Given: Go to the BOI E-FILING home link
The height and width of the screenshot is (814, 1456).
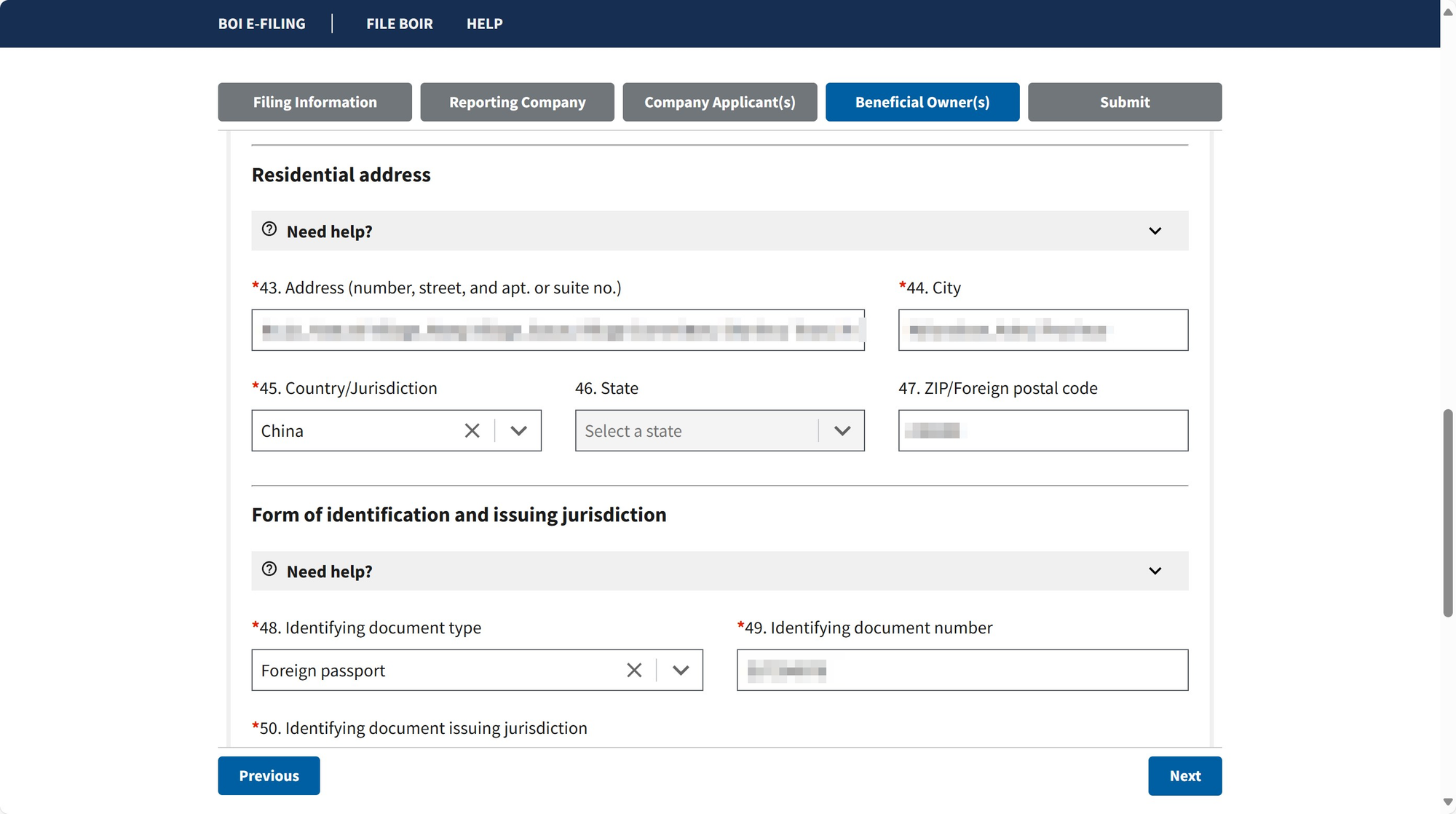Looking at the screenshot, I should click(x=261, y=24).
